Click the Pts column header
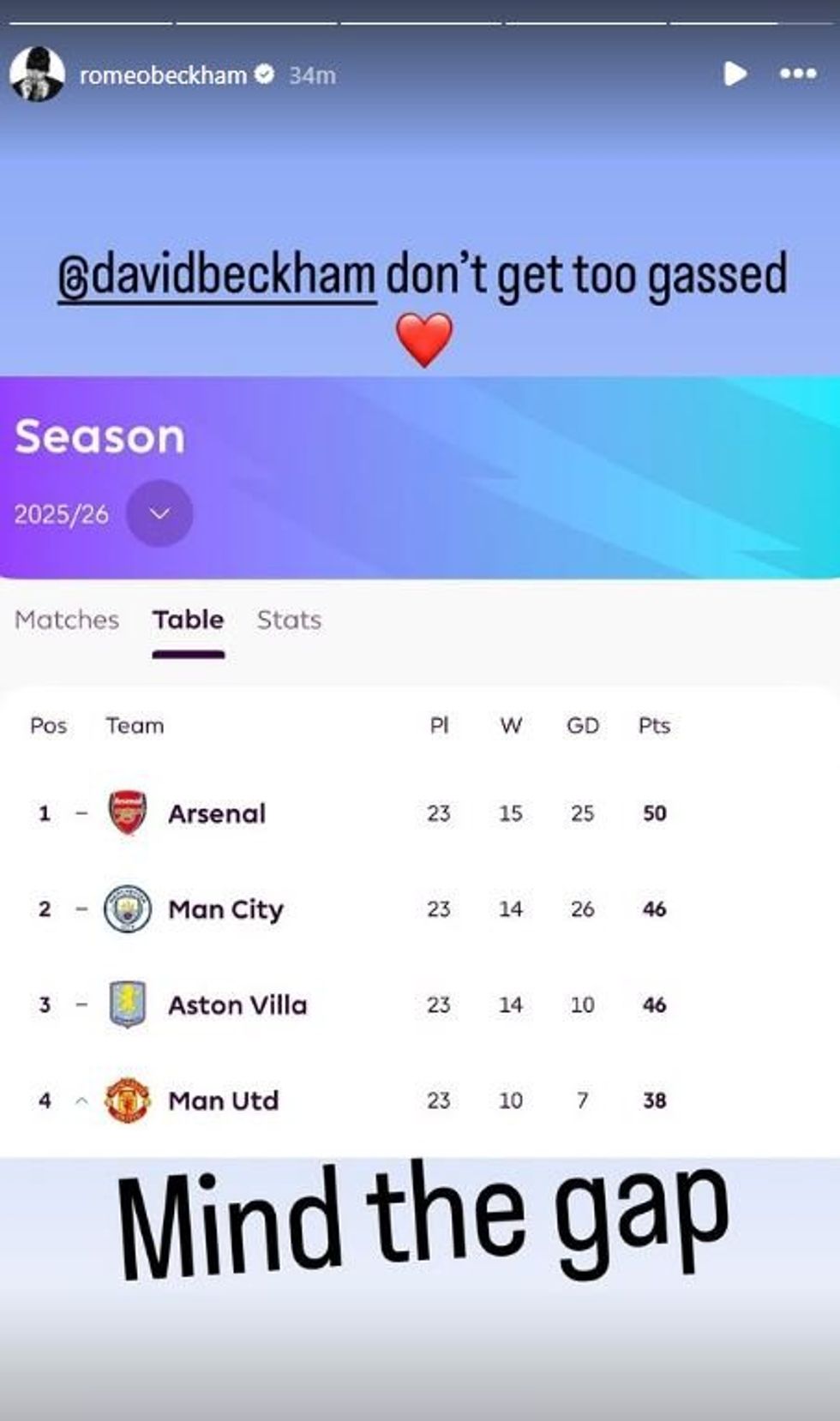 click(654, 726)
